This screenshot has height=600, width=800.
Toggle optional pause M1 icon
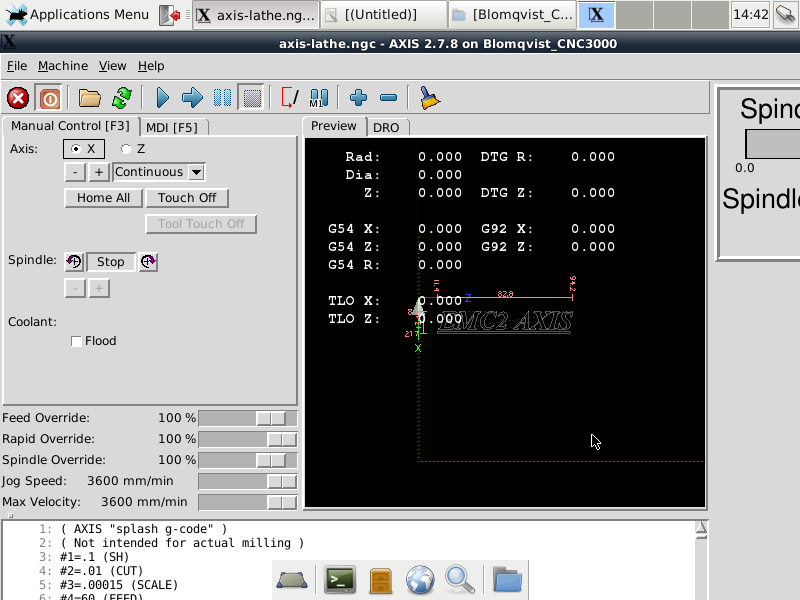coord(319,98)
